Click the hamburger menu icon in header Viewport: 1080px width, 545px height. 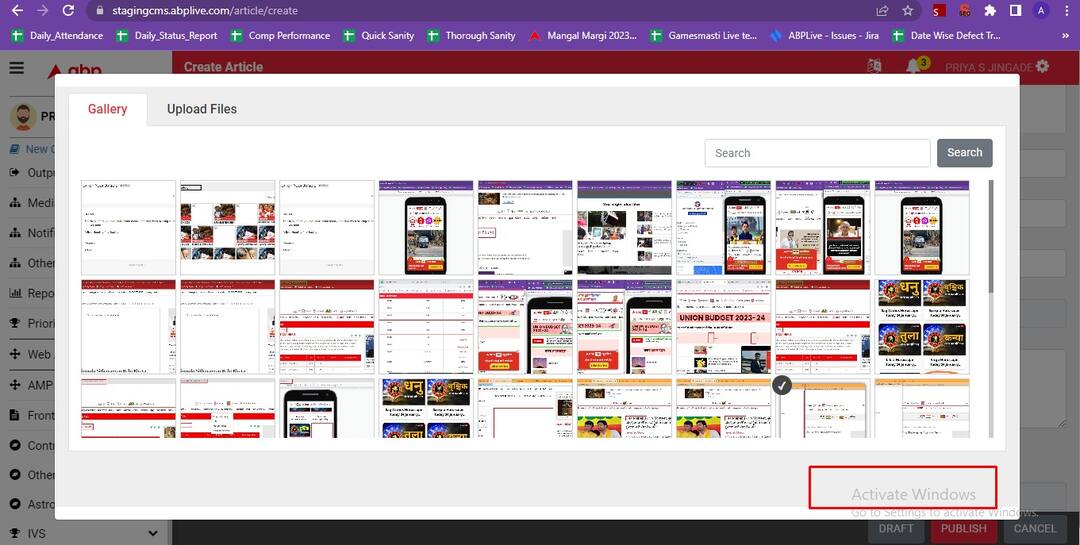tap(17, 68)
